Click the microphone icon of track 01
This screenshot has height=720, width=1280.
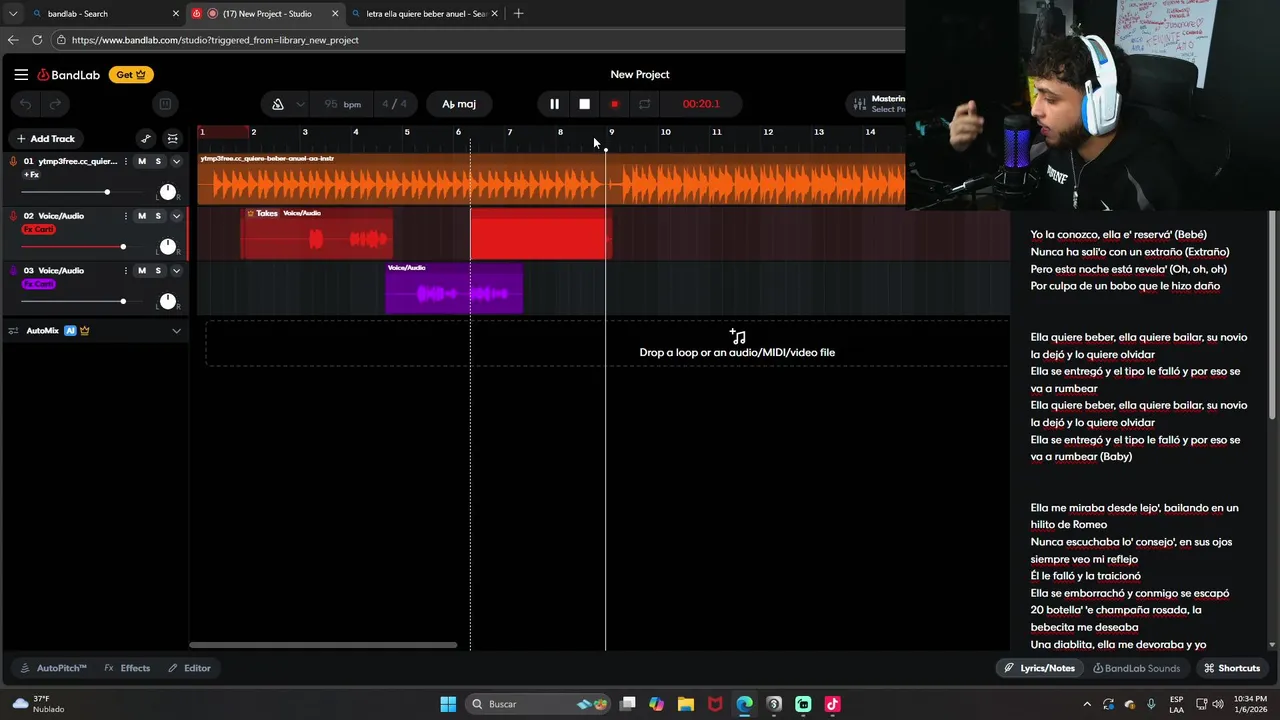13,161
